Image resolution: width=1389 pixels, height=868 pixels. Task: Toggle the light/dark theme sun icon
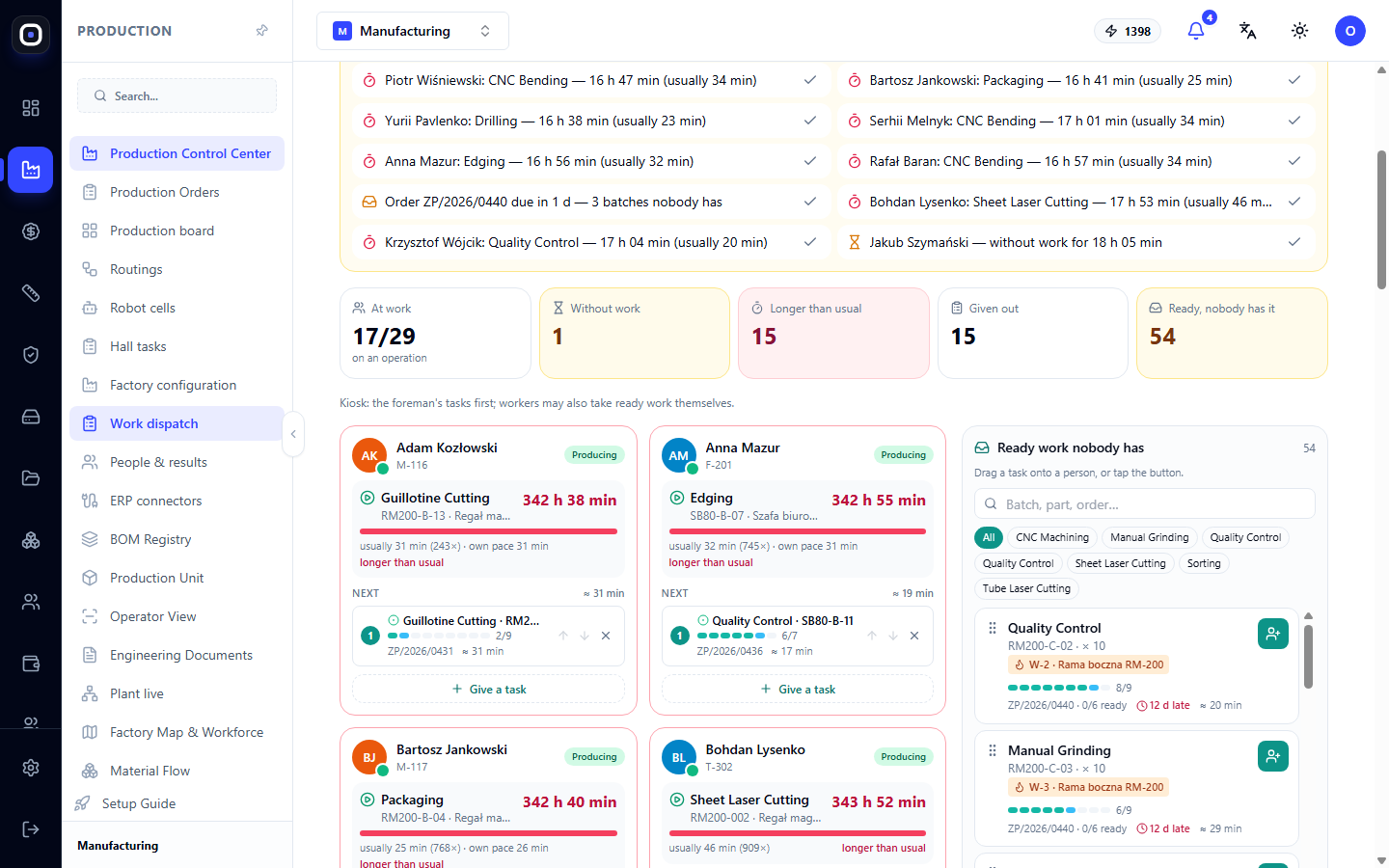[1300, 31]
